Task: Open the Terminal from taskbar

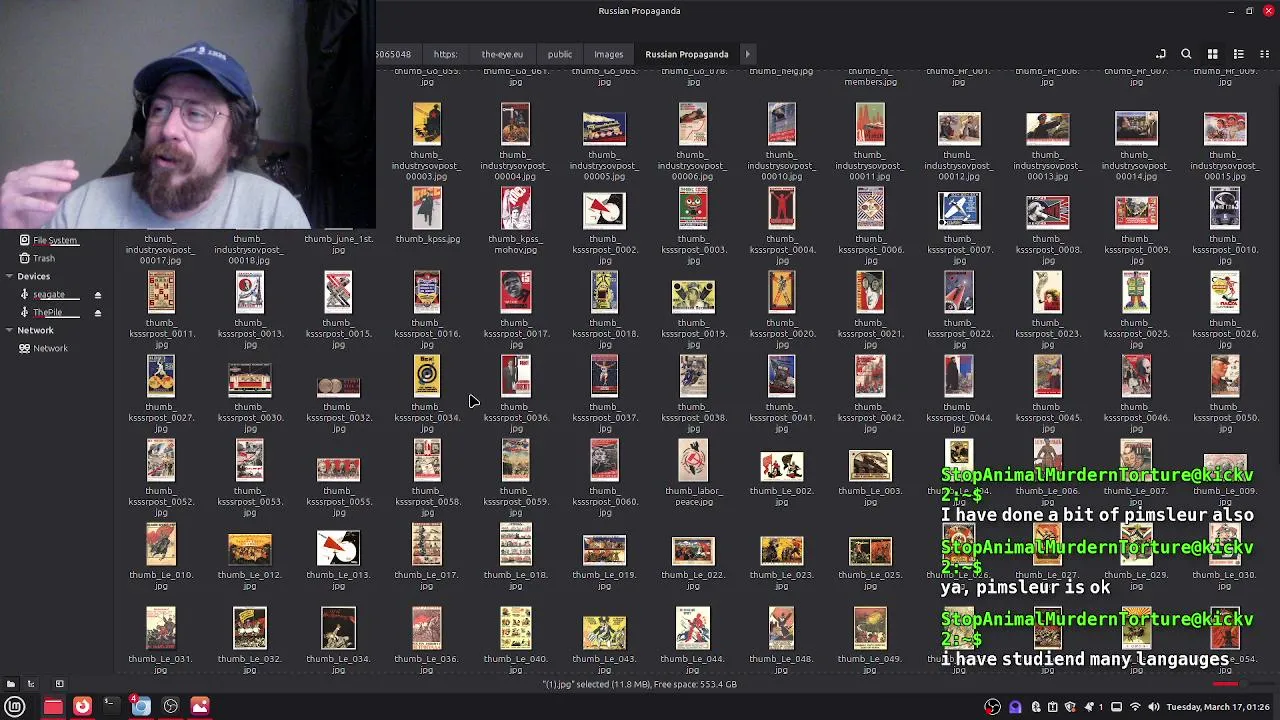Action: (x=111, y=706)
